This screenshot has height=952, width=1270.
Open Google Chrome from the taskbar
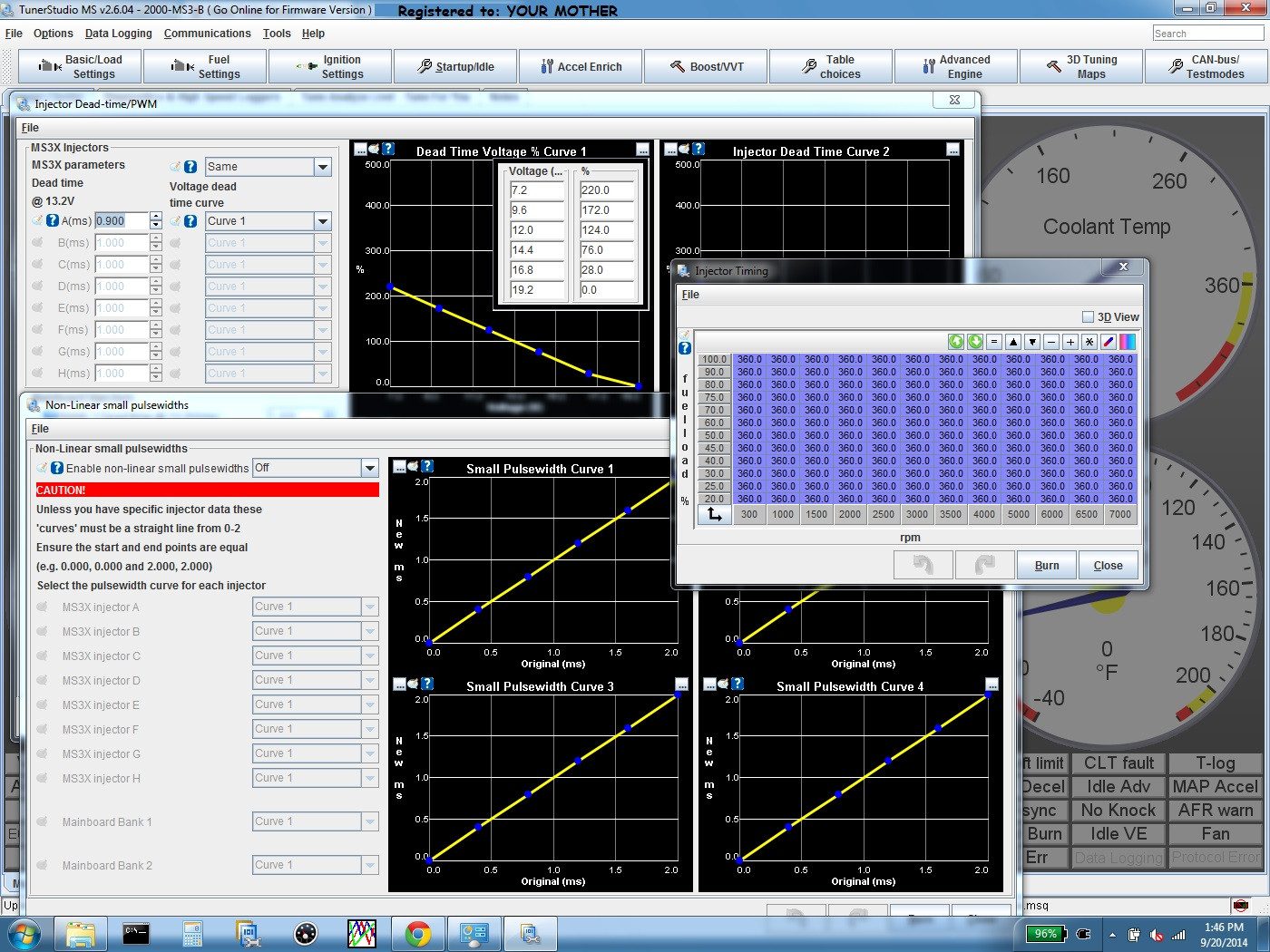click(x=418, y=933)
